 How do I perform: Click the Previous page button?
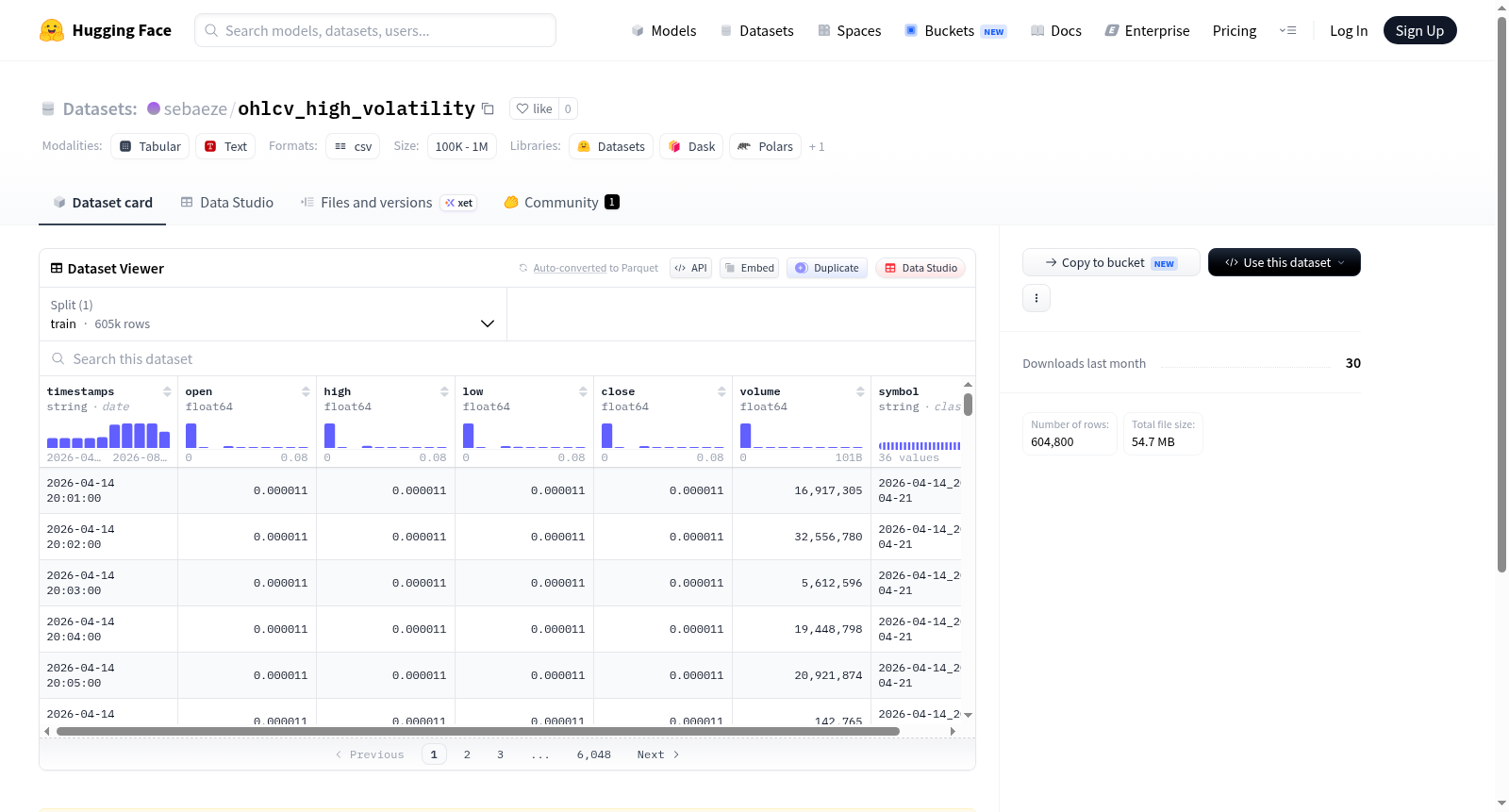click(x=370, y=754)
